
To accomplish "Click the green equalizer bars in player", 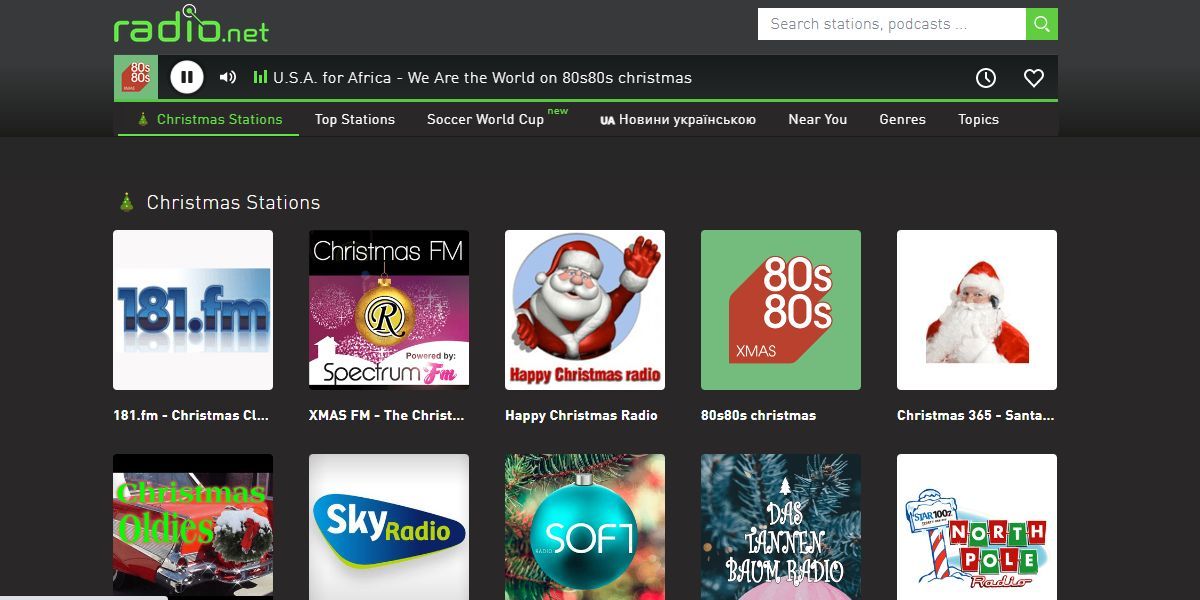I will [260, 77].
